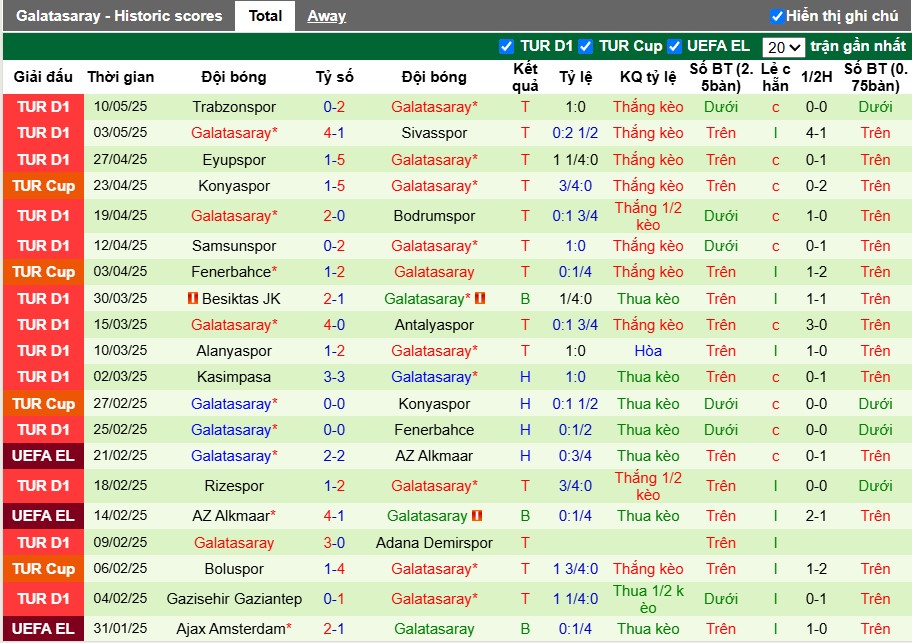Click the TUR Cup label on 23/04/25
This screenshot has width=912, height=643.
[44, 186]
